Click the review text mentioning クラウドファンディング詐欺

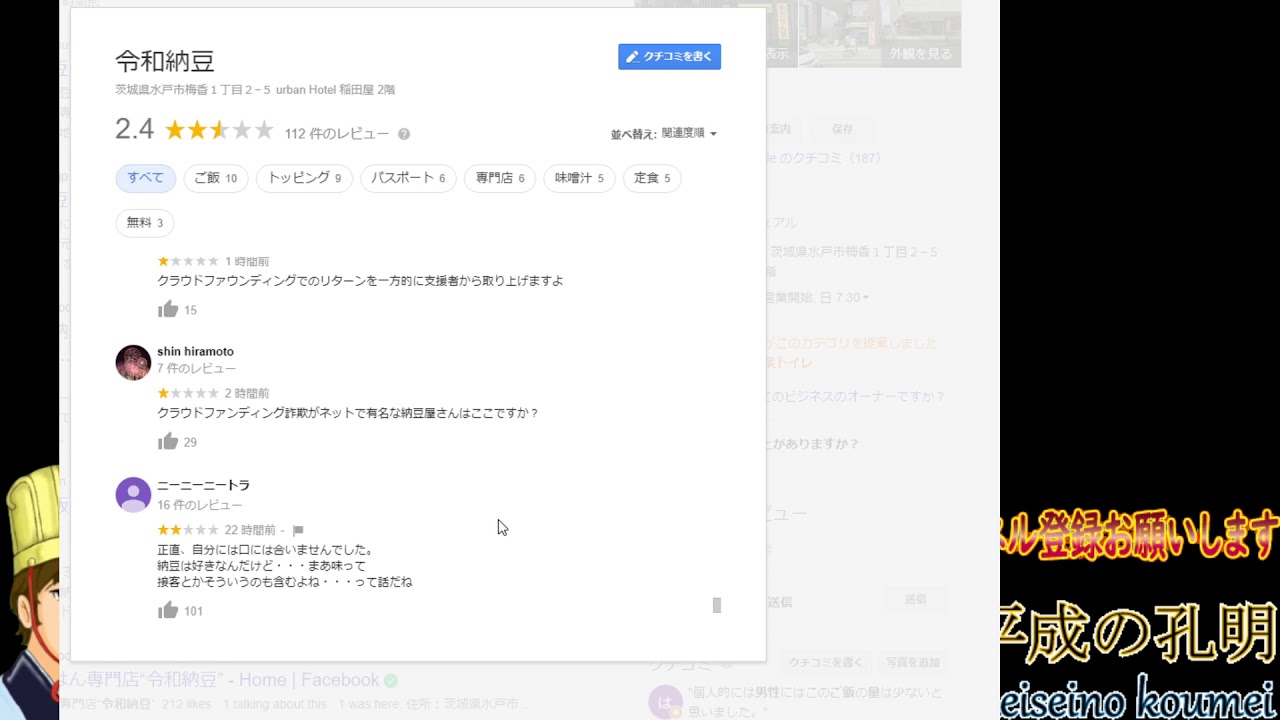pos(348,413)
